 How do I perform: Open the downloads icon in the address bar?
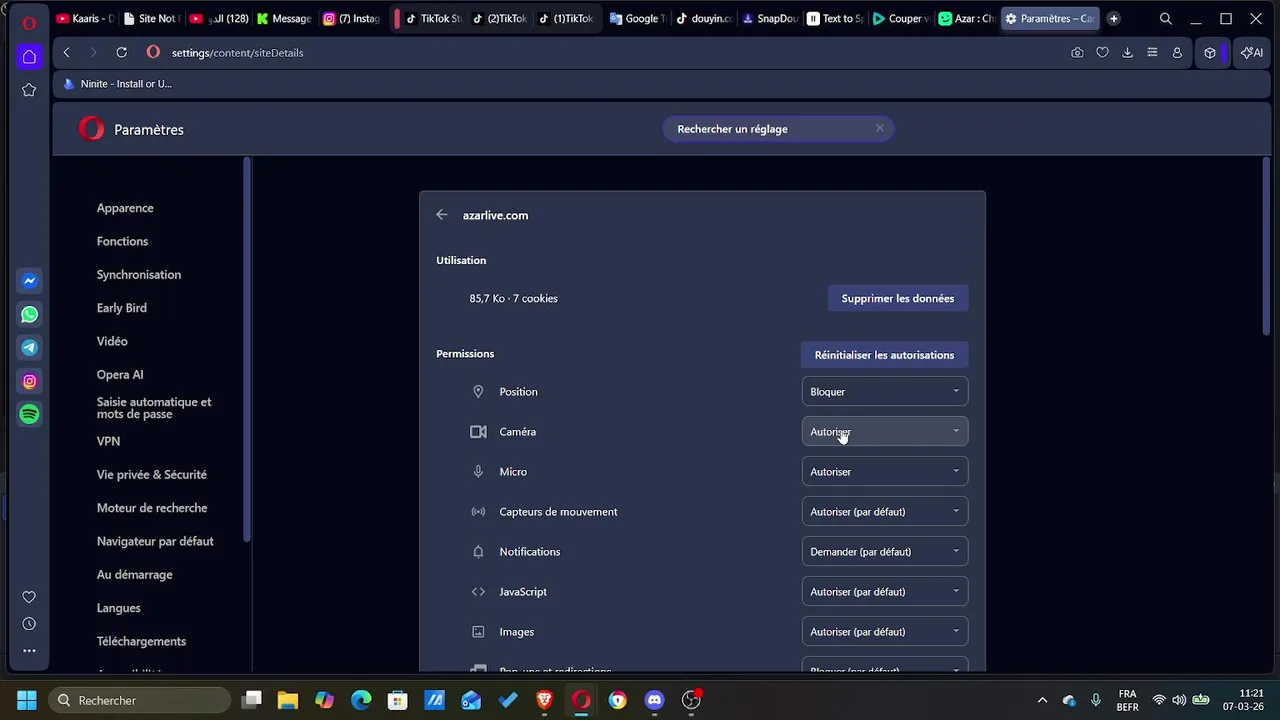pos(1127,53)
